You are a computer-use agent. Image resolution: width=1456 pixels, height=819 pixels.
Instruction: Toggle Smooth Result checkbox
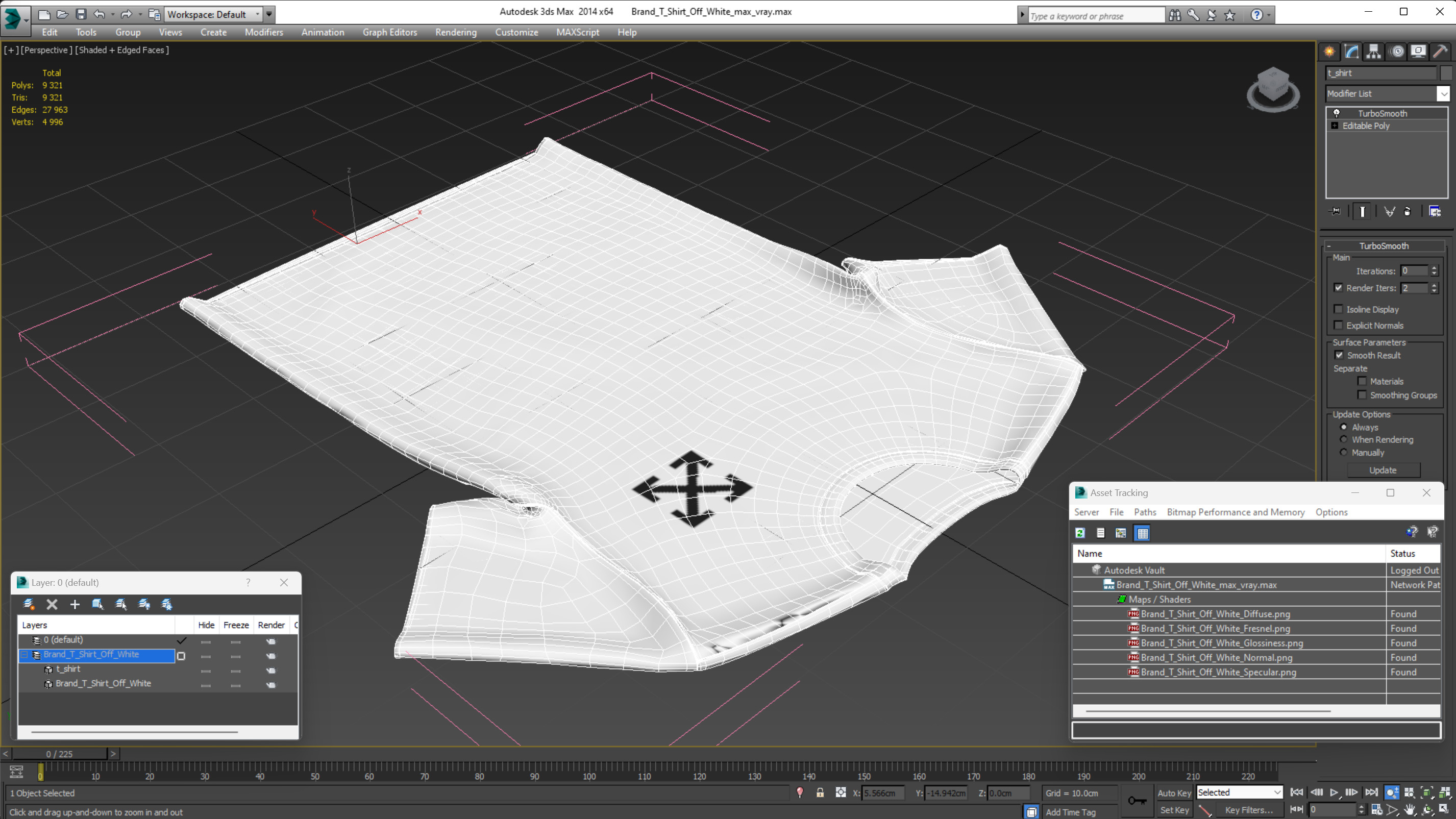pyautogui.click(x=1339, y=355)
